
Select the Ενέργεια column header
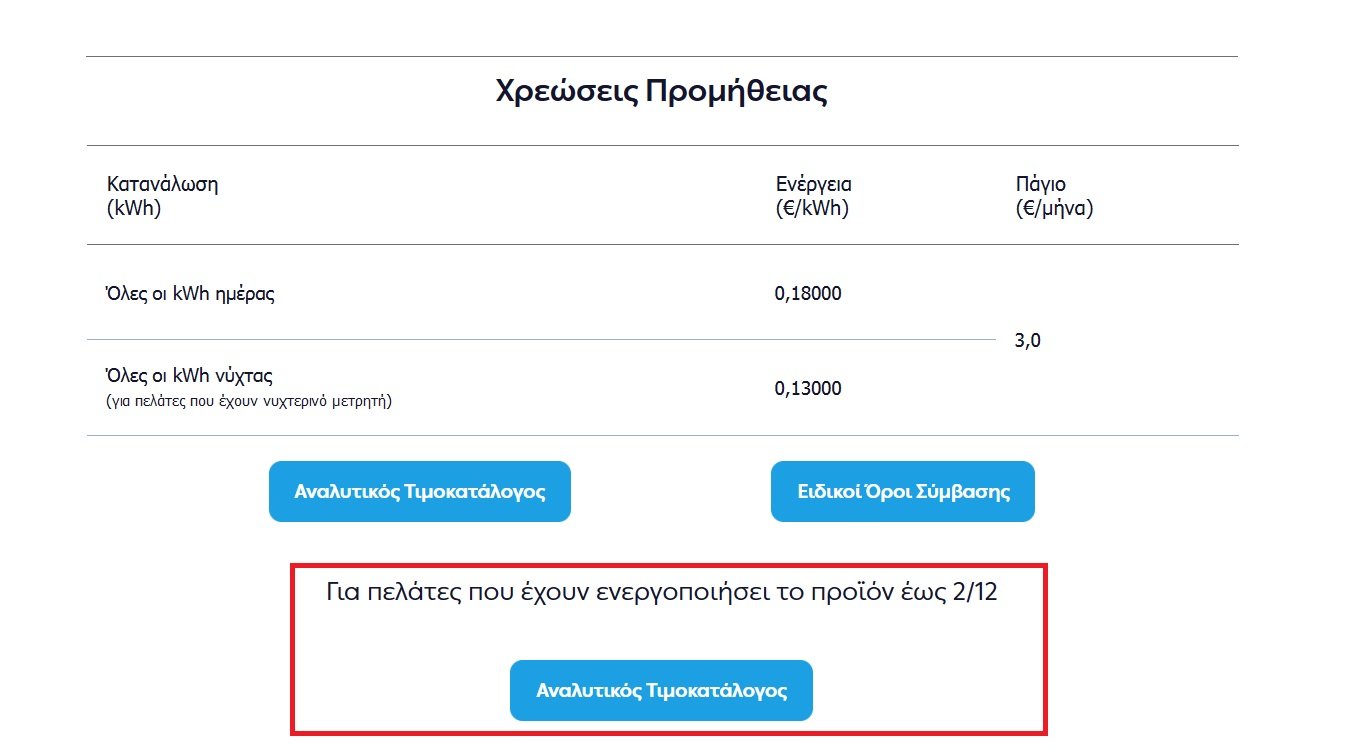814,184
